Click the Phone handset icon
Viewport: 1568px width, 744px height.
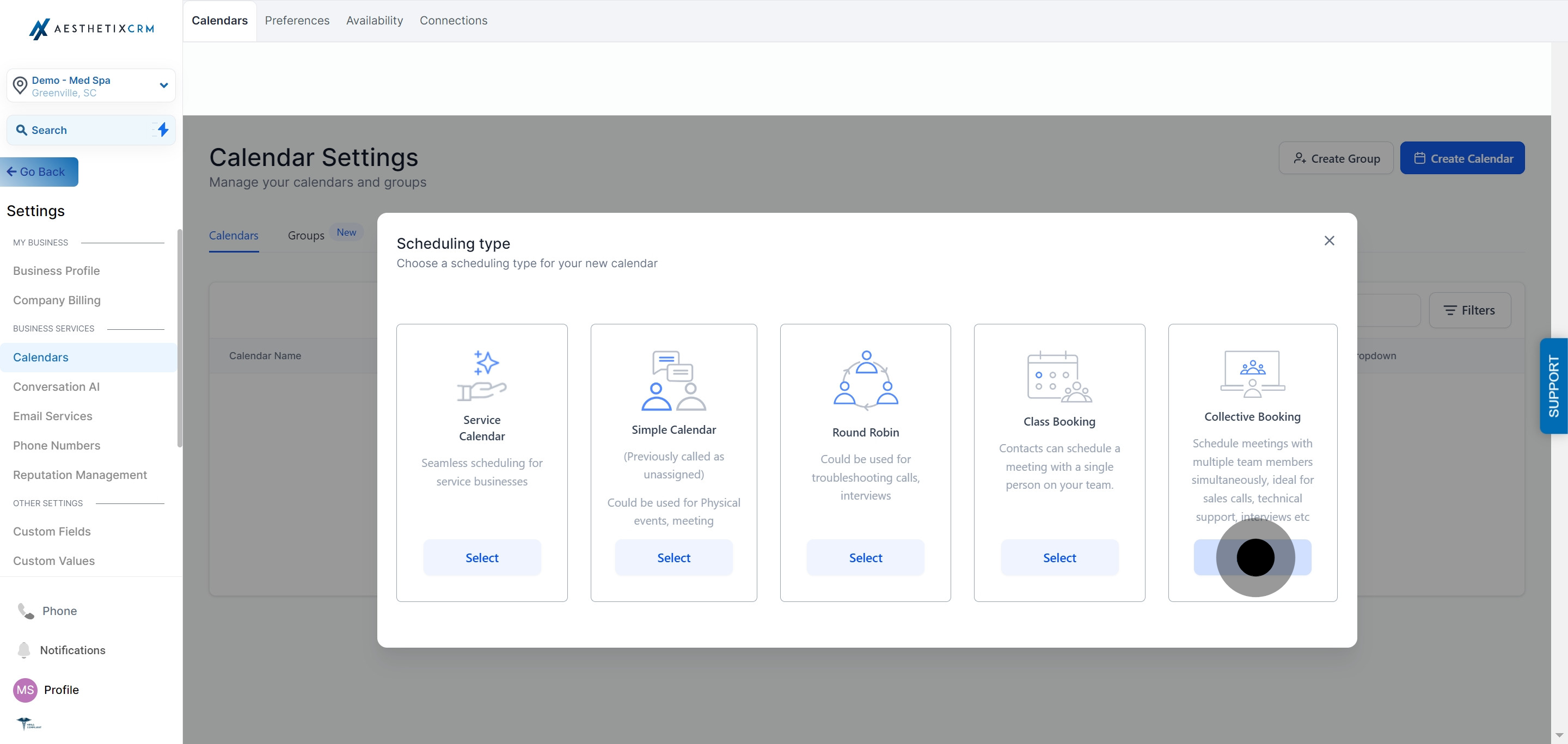point(26,611)
